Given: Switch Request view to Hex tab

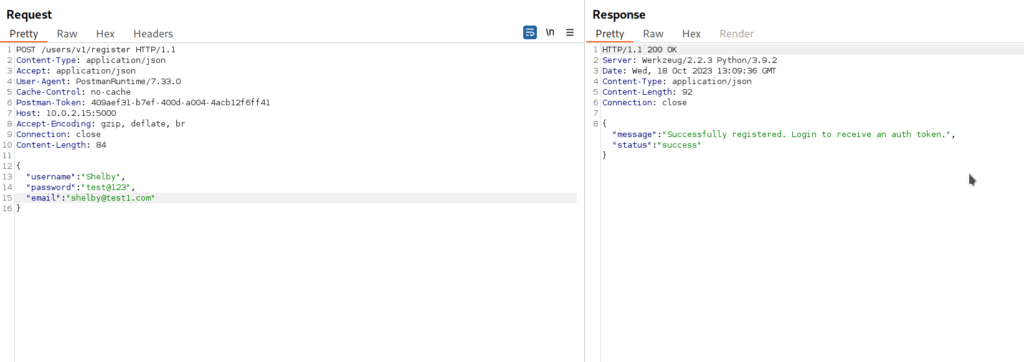Looking at the screenshot, I should point(105,34).
